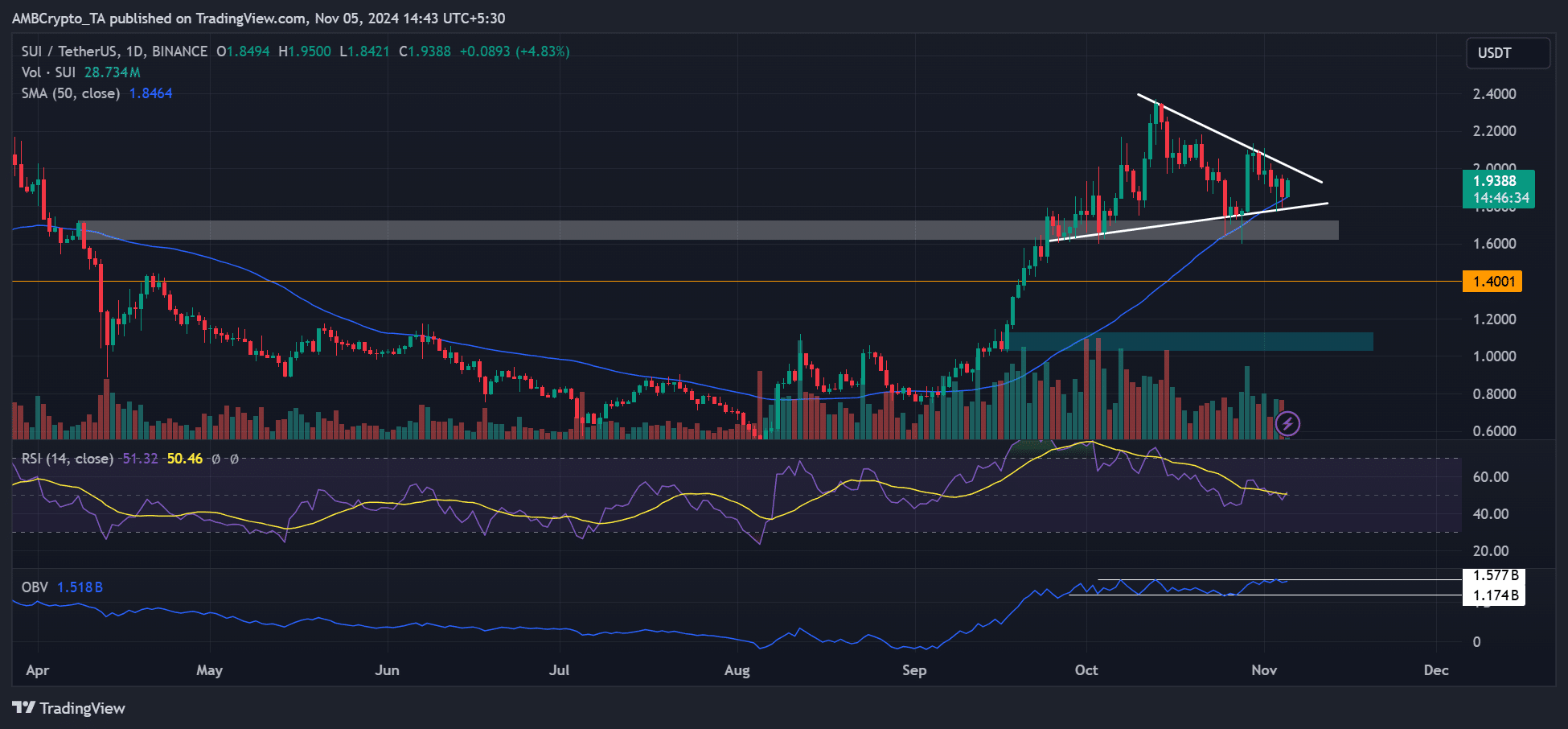The width and height of the screenshot is (1568, 729).
Task: Click the Dec label on time axis
Action: click(x=1436, y=670)
